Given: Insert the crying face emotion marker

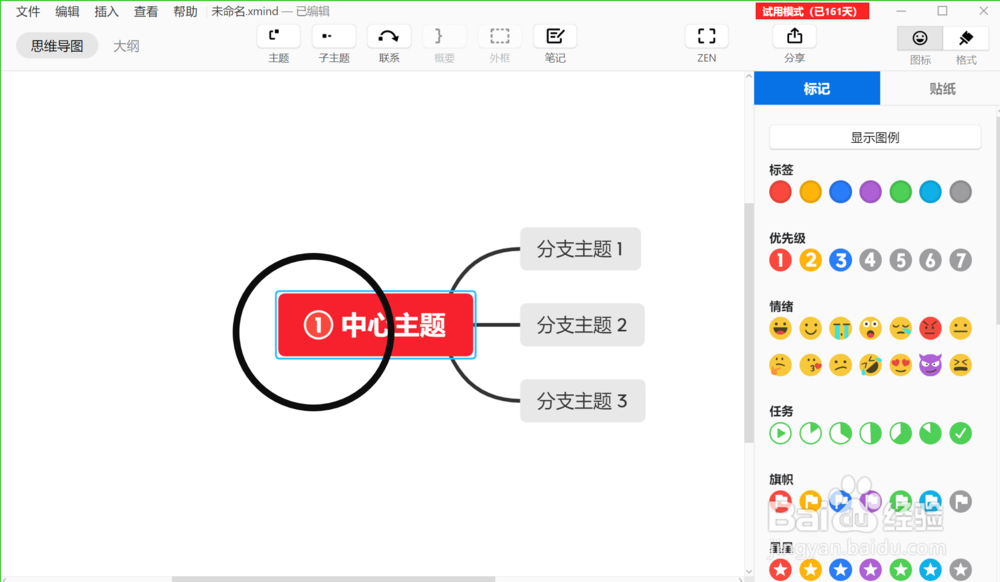Looking at the screenshot, I should [841, 328].
